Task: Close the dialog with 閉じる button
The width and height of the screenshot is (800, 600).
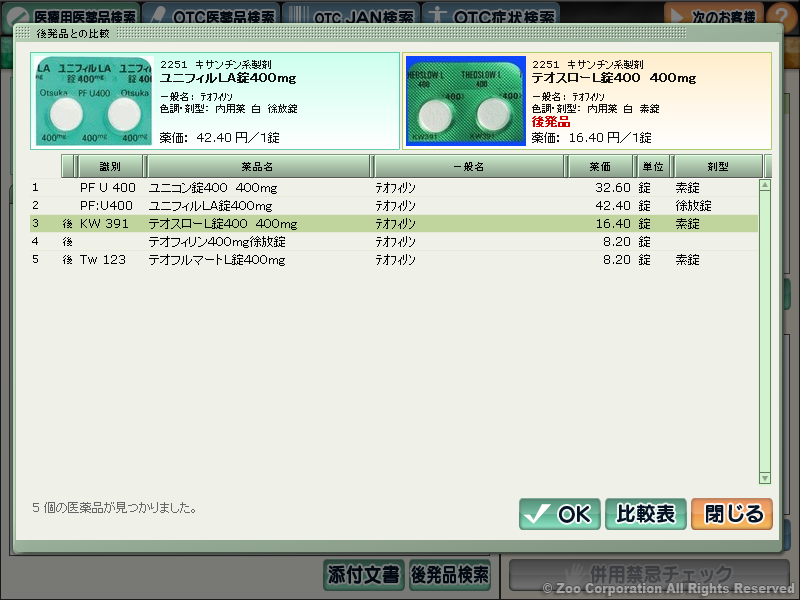Action: pyautogui.click(x=732, y=514)
